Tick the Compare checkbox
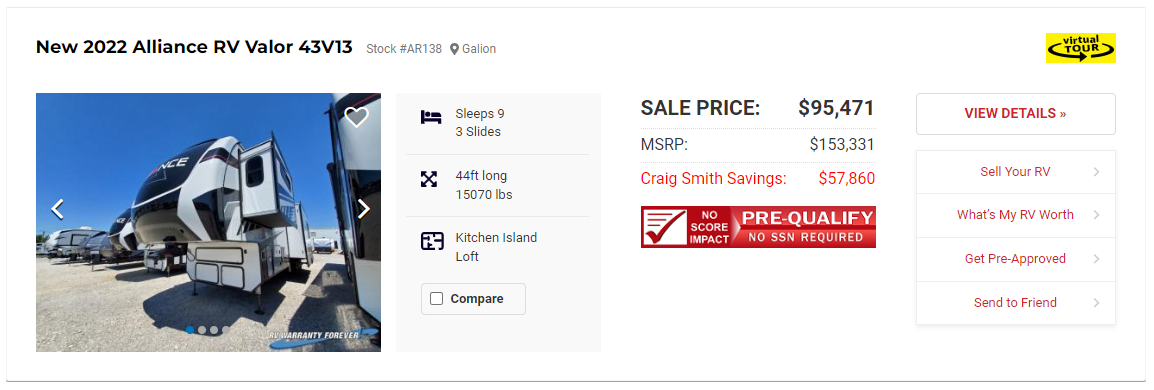1154x390 pixels. click(x=436, y=299)
